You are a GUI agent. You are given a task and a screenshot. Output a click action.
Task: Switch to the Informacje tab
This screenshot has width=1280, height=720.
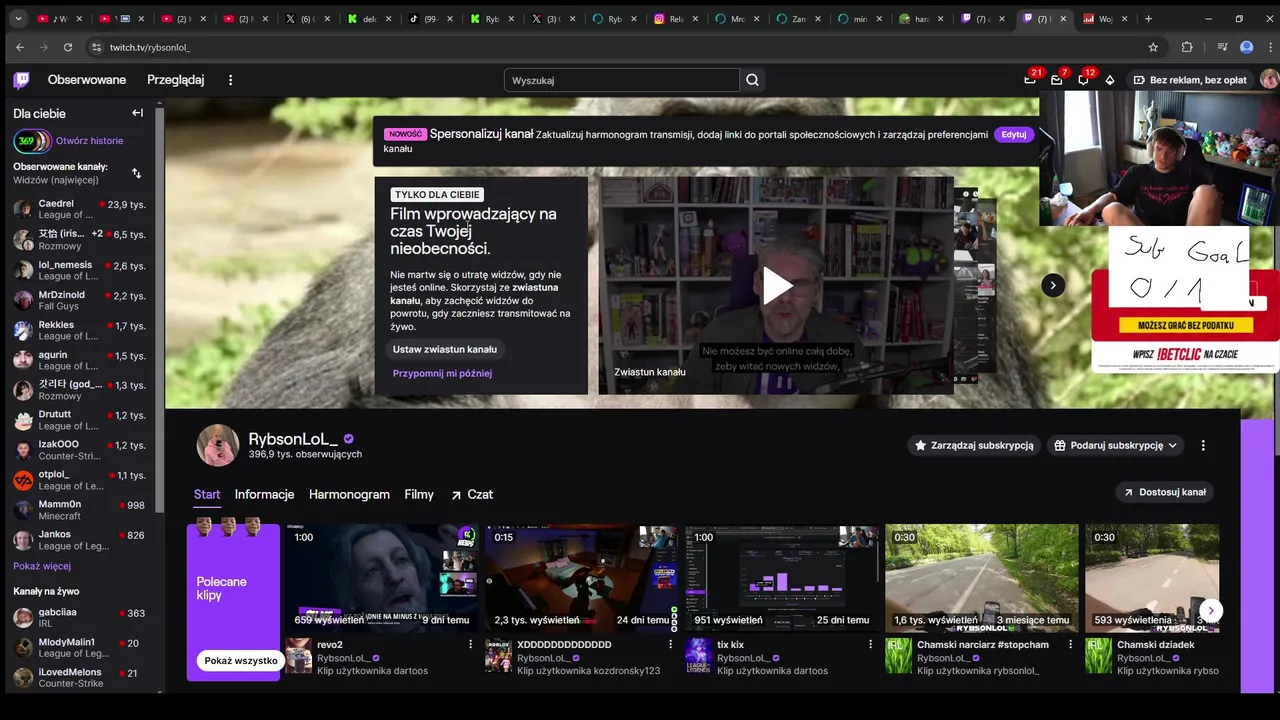click(264, 494)
